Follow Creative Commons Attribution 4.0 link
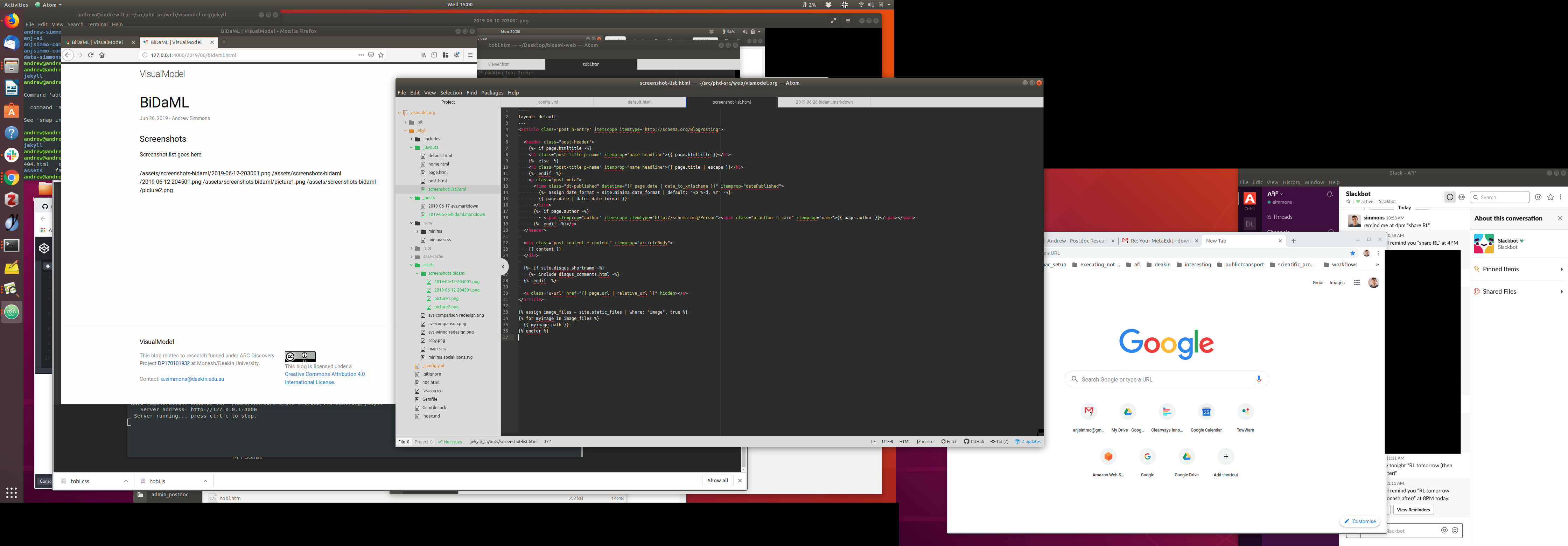Viewport: 1568px width, 546px height. pos(324,374)
